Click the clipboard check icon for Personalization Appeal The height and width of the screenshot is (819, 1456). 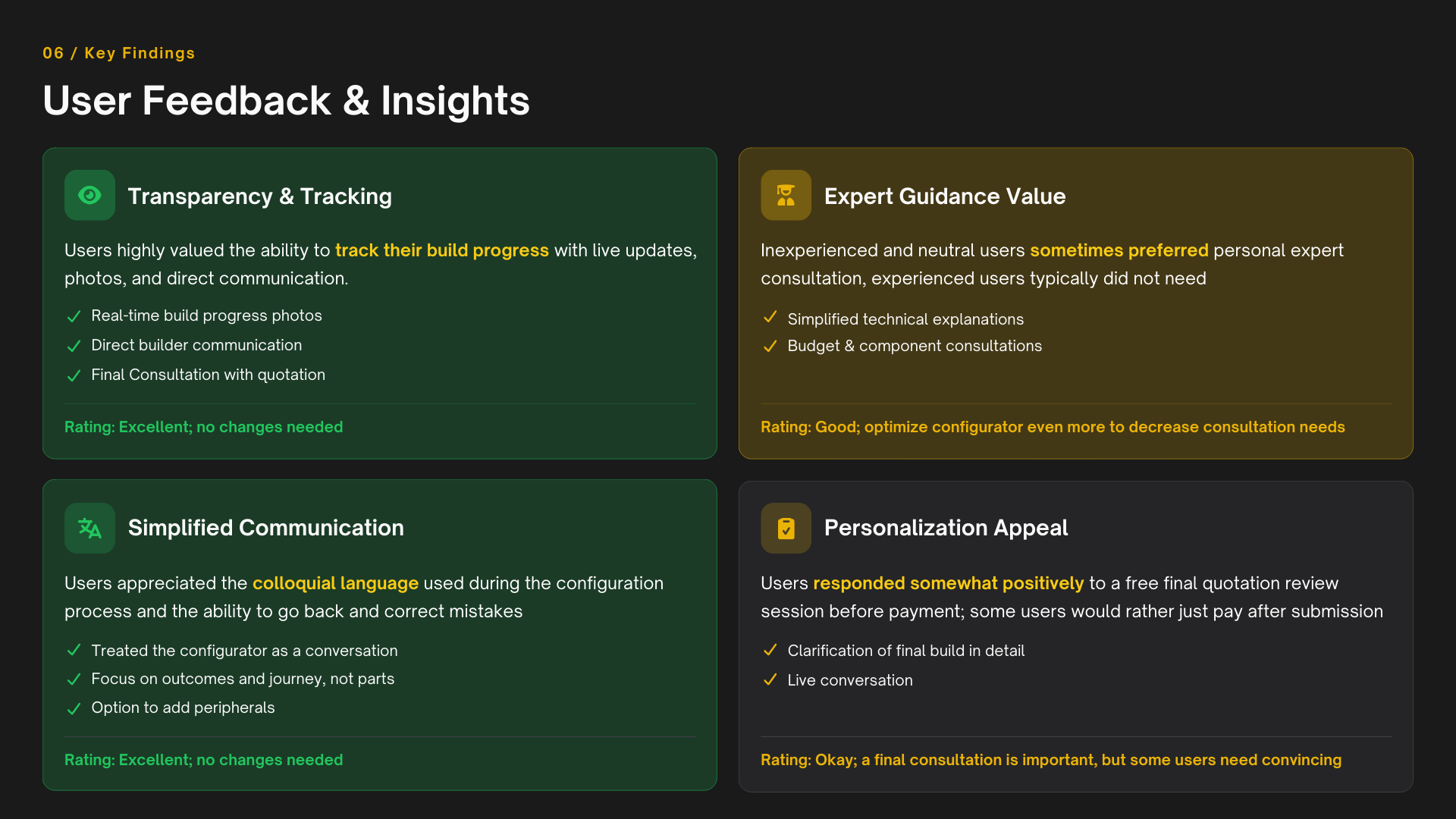click(x=786, y=529)
